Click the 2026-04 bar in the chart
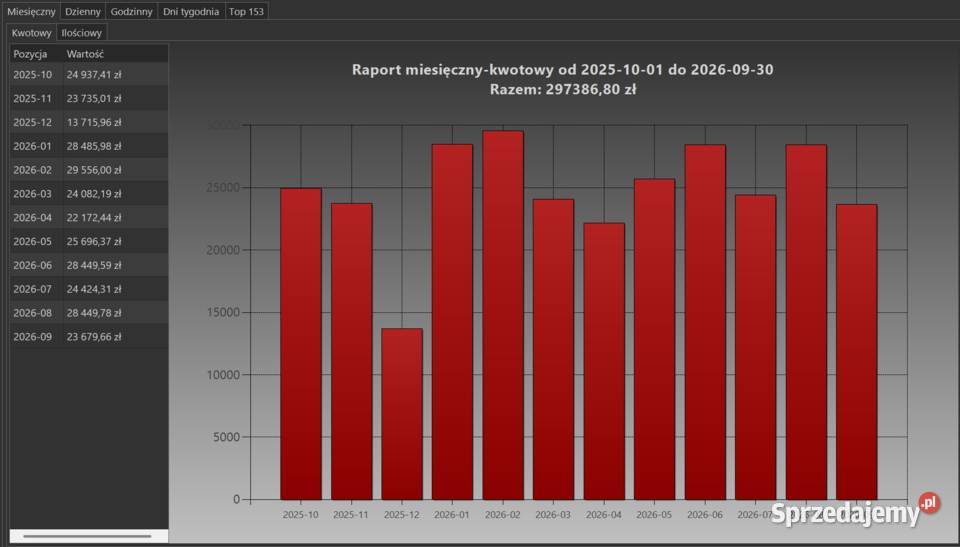The image size is (960, 547). (604, 361)
